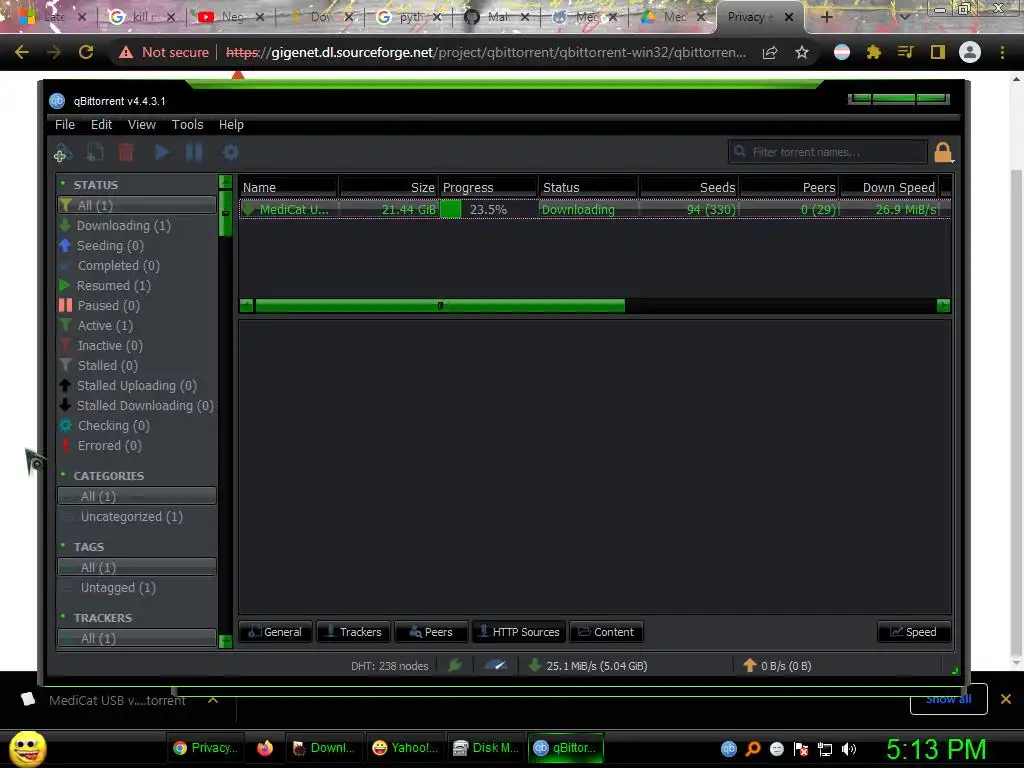Open qBittorrent Options gear icon
This screenshot has height=768, width=1024.
231,152
